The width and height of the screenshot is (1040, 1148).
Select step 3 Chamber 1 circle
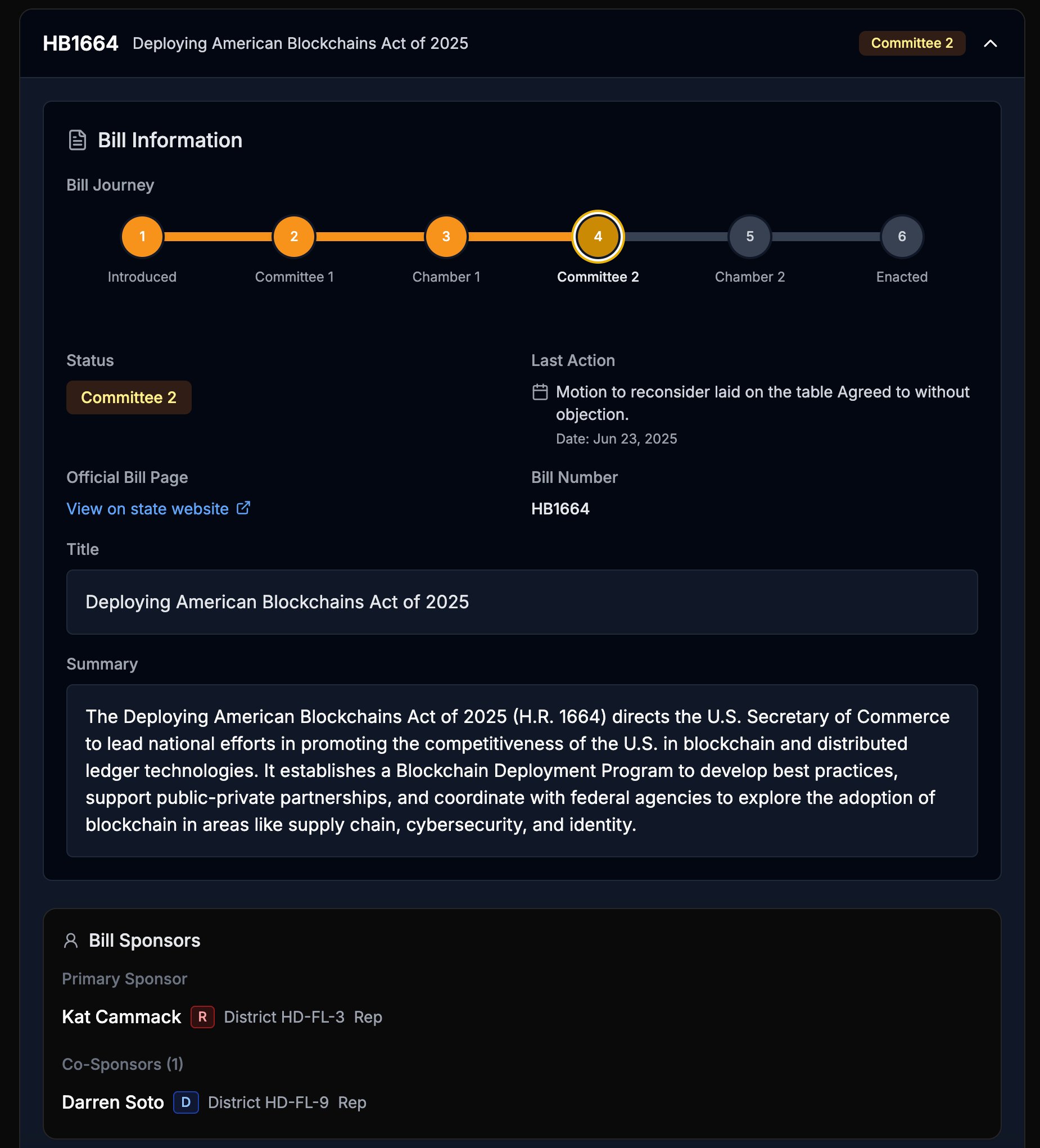(446, 236)
